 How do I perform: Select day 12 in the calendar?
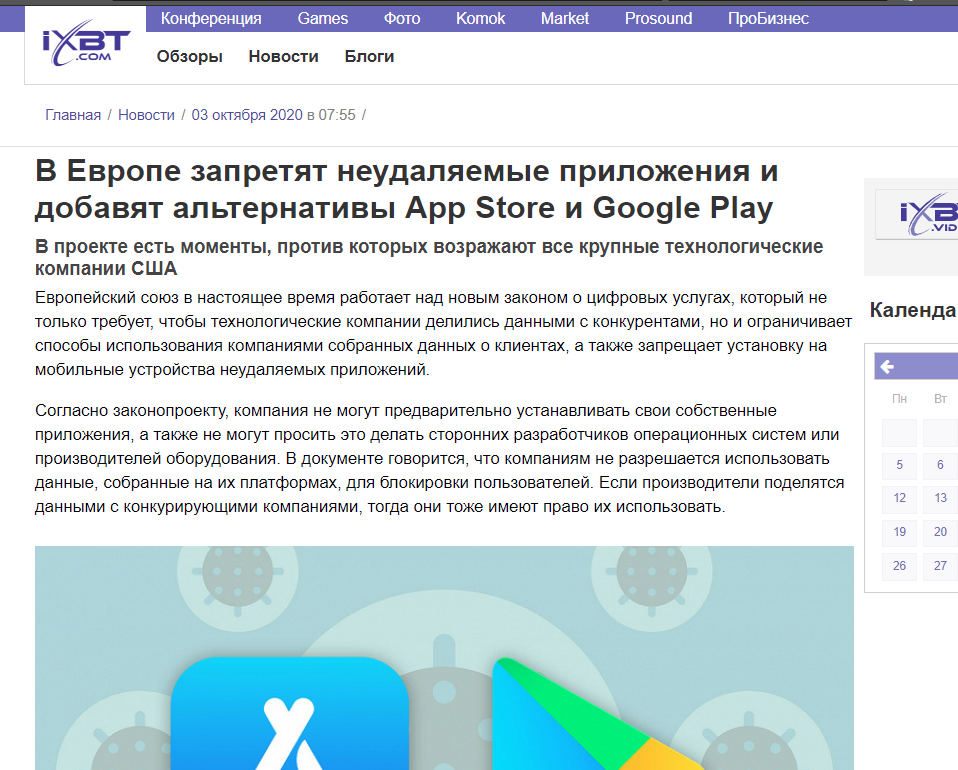899,498
